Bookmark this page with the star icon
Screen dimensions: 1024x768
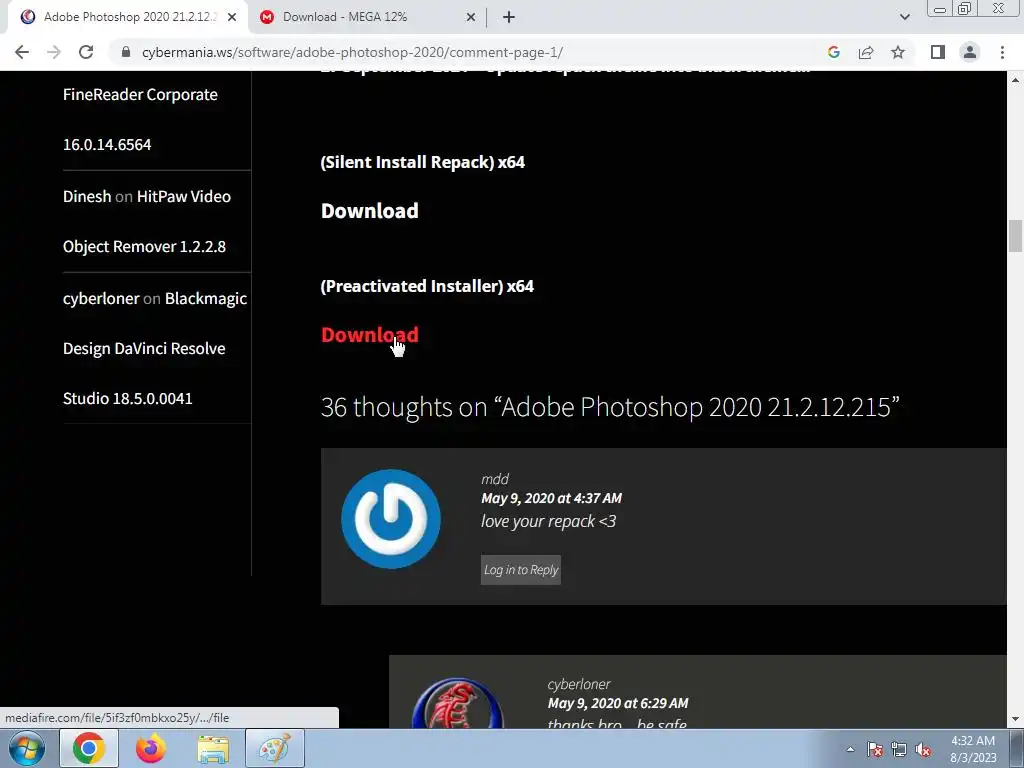point(898,52)
